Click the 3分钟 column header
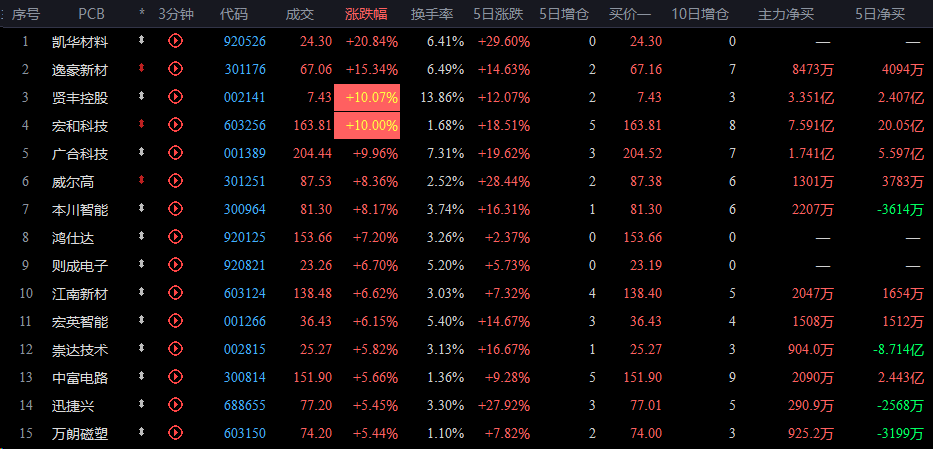 click(x=176, y=14)
